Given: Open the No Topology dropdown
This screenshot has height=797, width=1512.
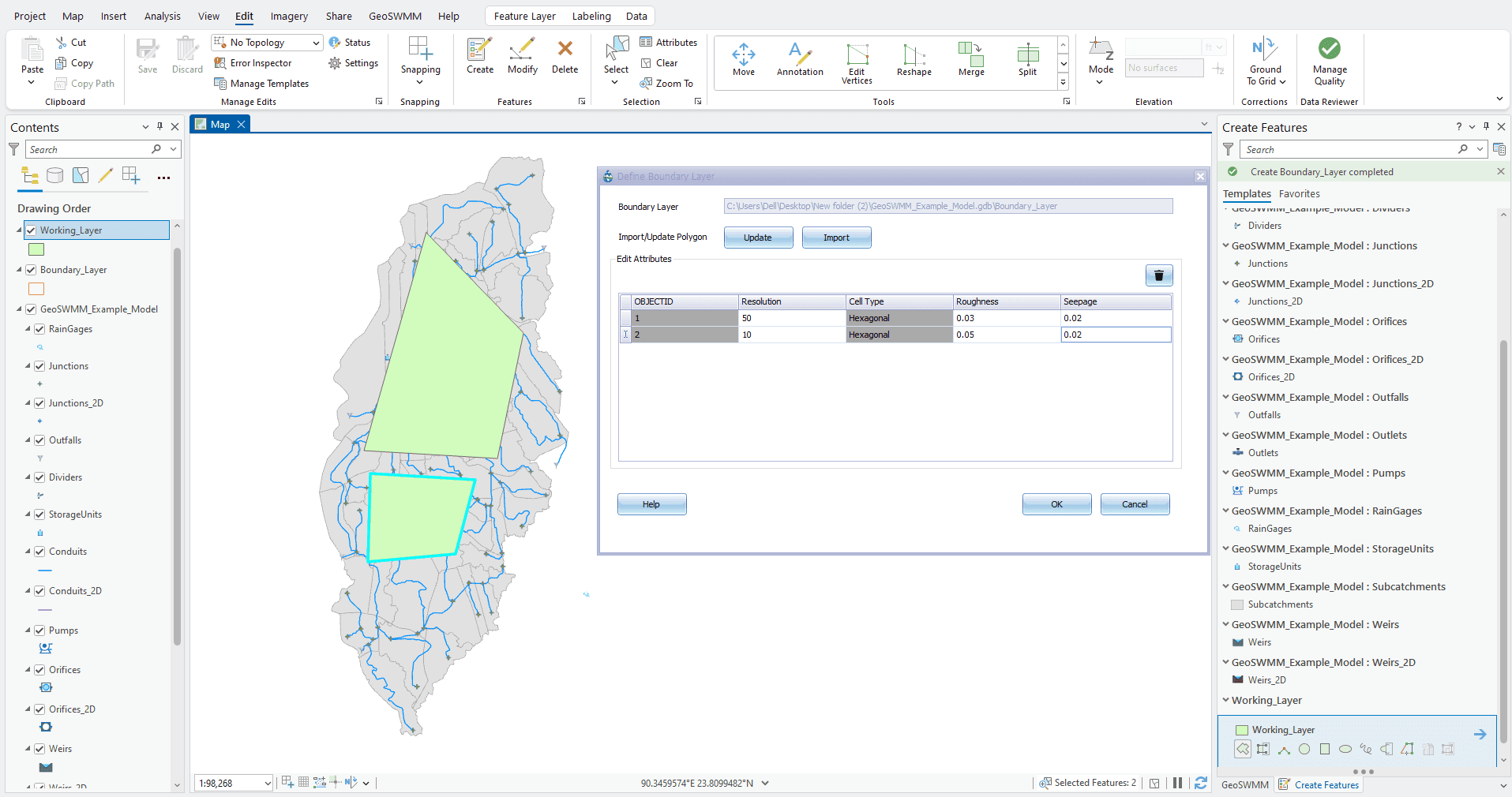Looking at the screenshot, I should [314, 42].
